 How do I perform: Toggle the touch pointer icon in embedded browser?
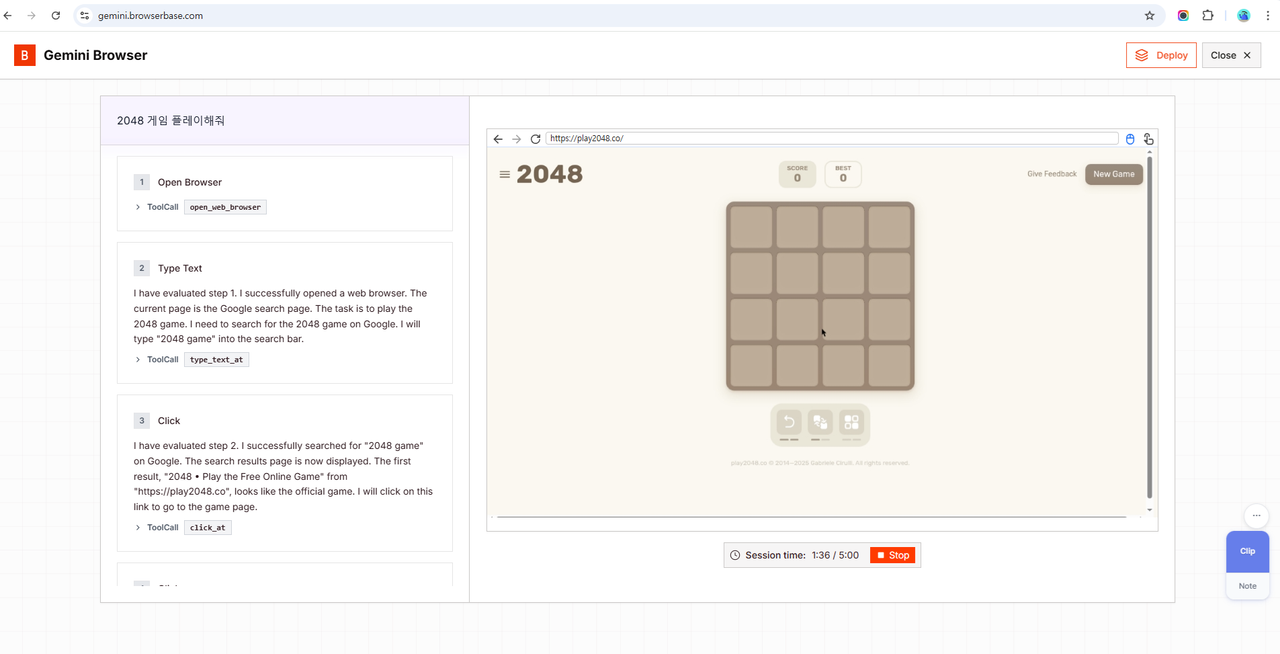(x=1148, y=139)
